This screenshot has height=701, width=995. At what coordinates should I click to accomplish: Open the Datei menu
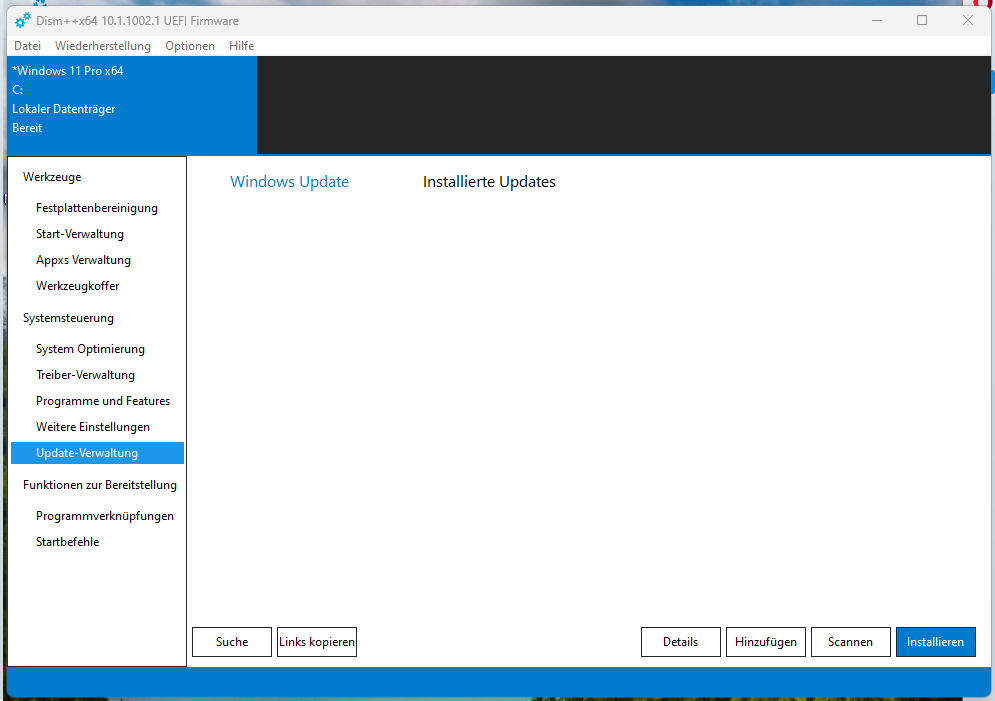pos(27,46)
